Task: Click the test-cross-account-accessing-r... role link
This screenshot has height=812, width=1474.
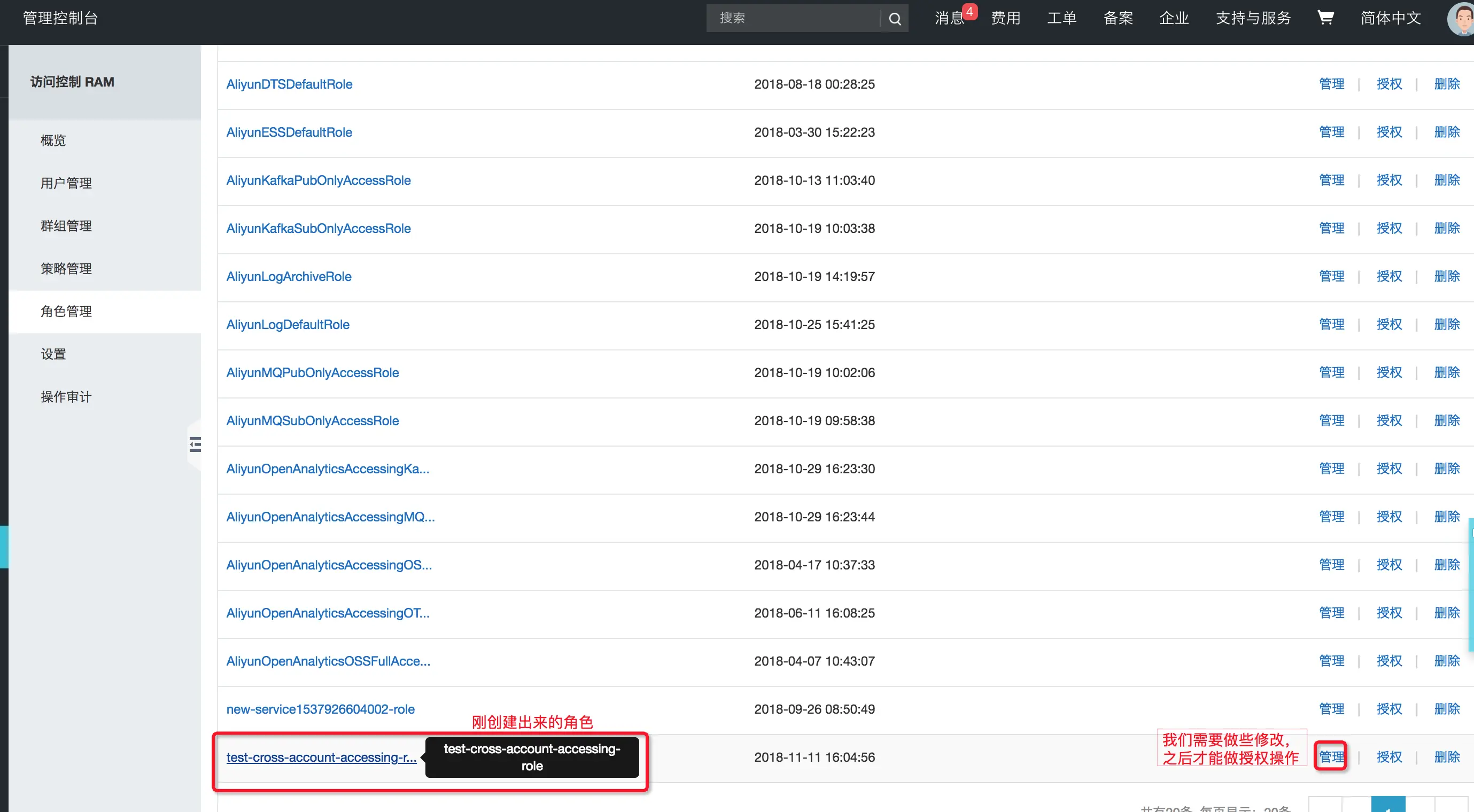Action: coord(321,757)
